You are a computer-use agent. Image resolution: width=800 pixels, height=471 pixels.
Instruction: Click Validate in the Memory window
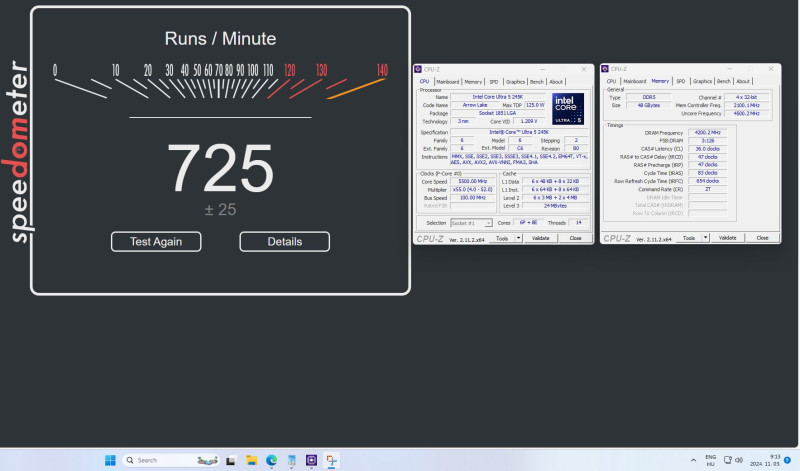(728, 238)
